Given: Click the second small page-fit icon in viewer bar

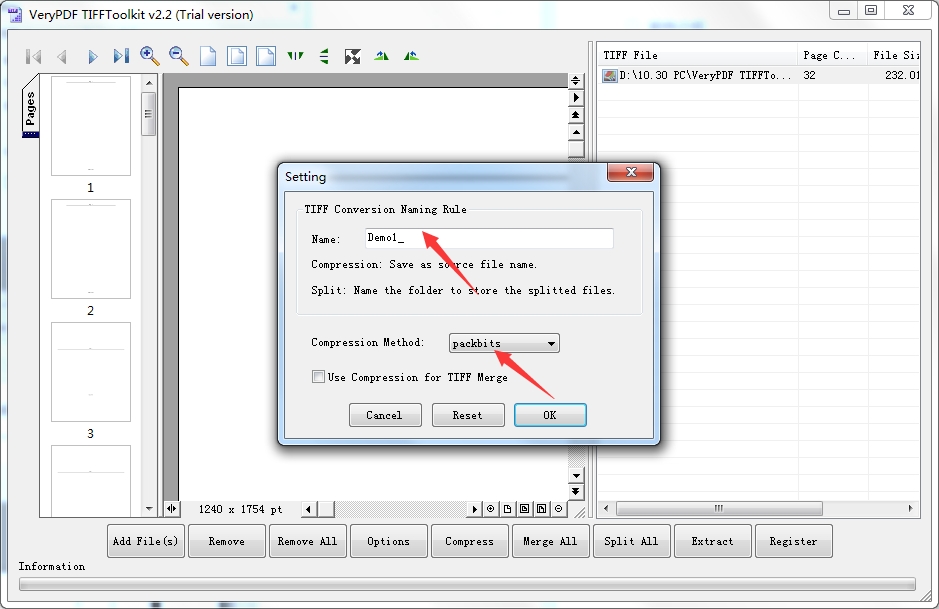Looking at the screenshot, I should pyautogui.click(x=525, y=509).
